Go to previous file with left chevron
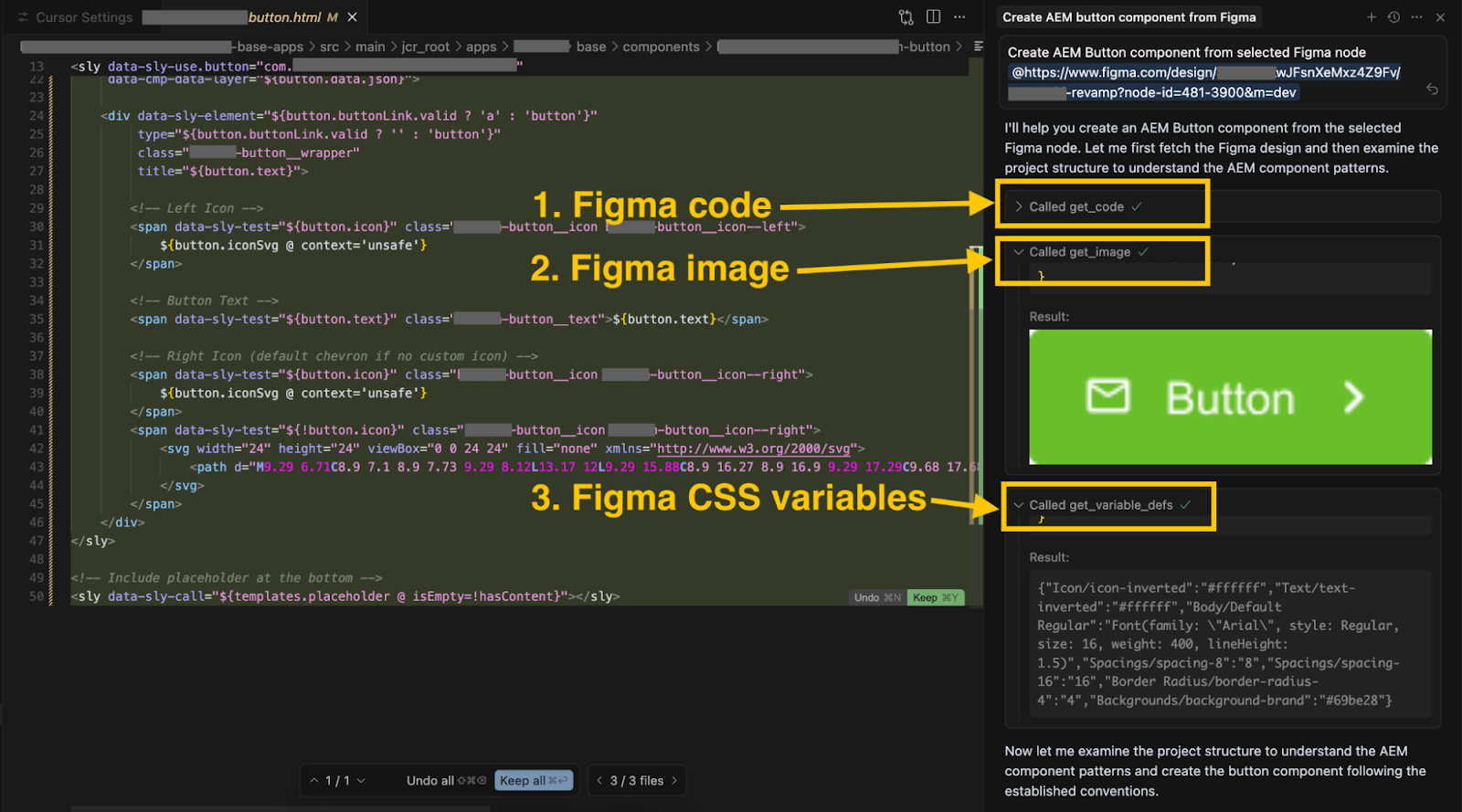Screen dimensions: 1462x812 click(599, 780)
